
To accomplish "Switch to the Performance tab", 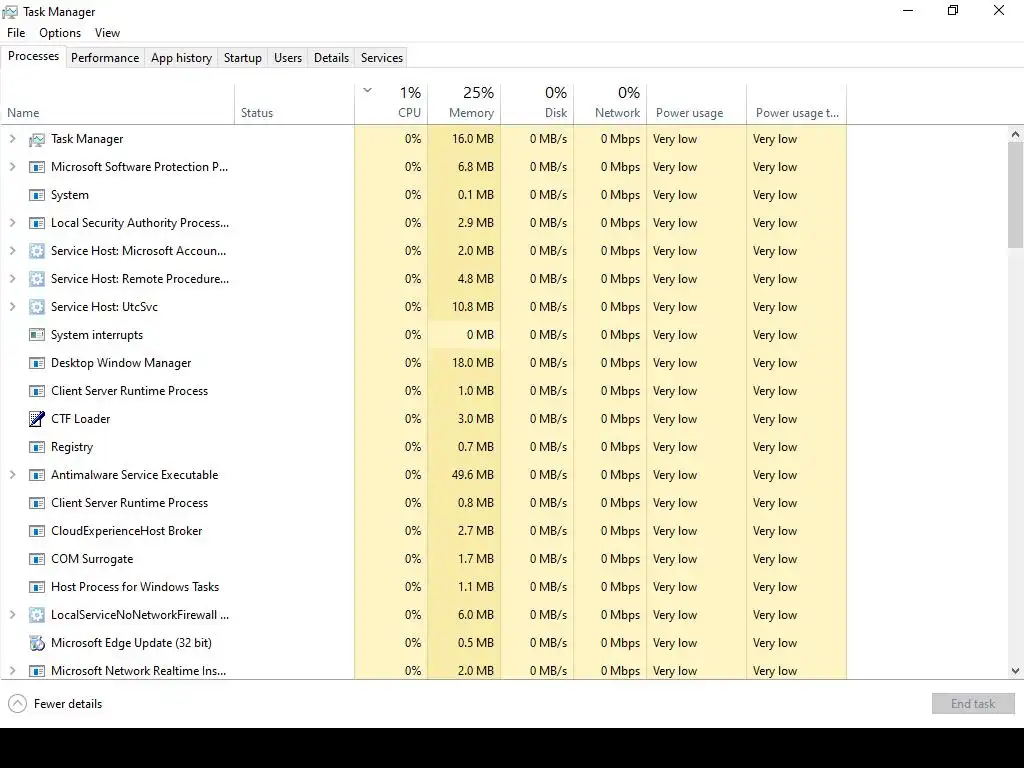I will 105,58.
